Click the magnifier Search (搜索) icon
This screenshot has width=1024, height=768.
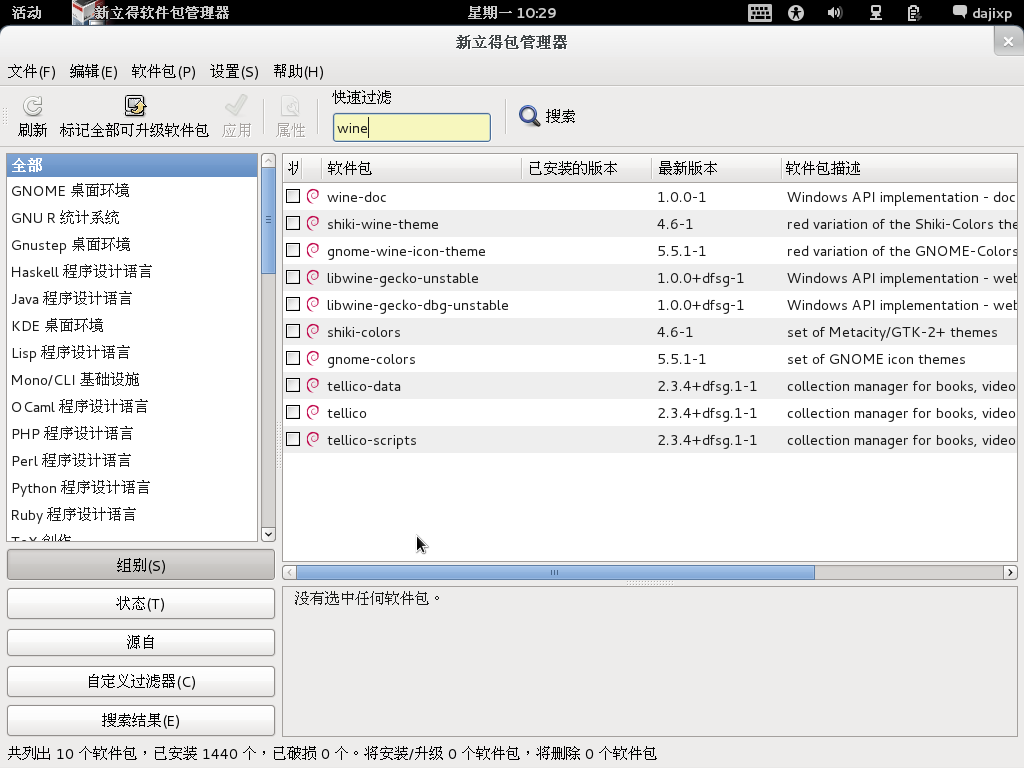pyautogui.click(x=529, y=116)
